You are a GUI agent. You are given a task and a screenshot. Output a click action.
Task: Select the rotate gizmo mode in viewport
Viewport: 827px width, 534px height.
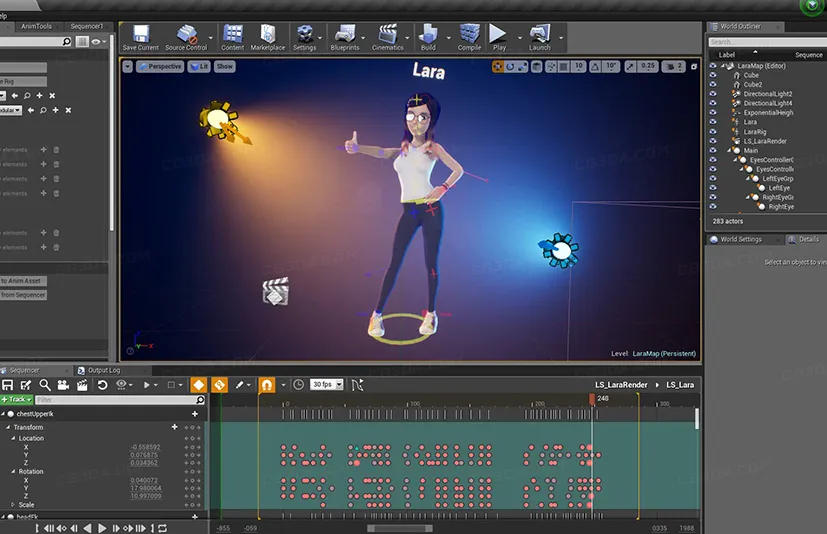point(509,66)
